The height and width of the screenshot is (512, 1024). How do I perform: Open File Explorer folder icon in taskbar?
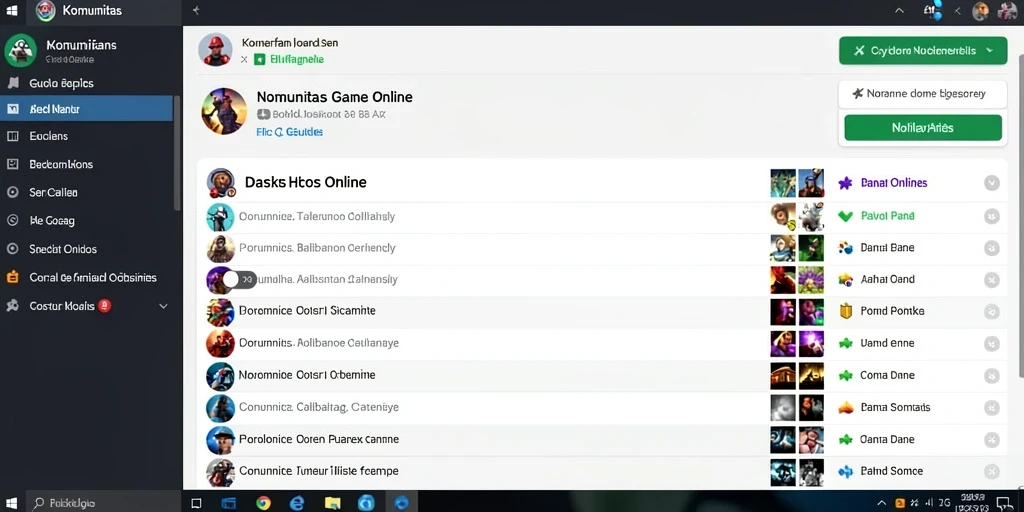(x=332, y=502)
